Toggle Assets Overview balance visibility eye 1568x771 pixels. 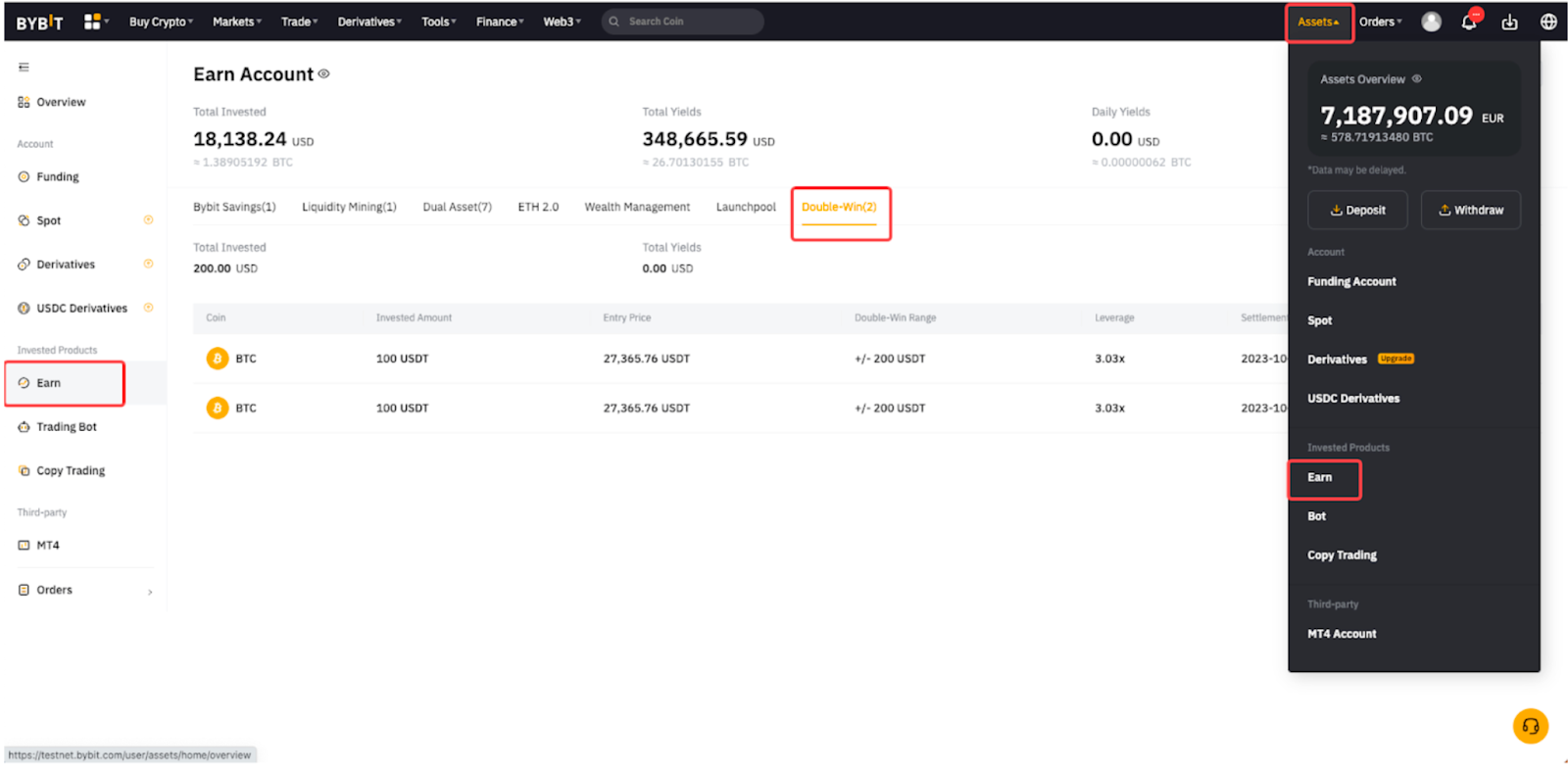(1416, 78)
